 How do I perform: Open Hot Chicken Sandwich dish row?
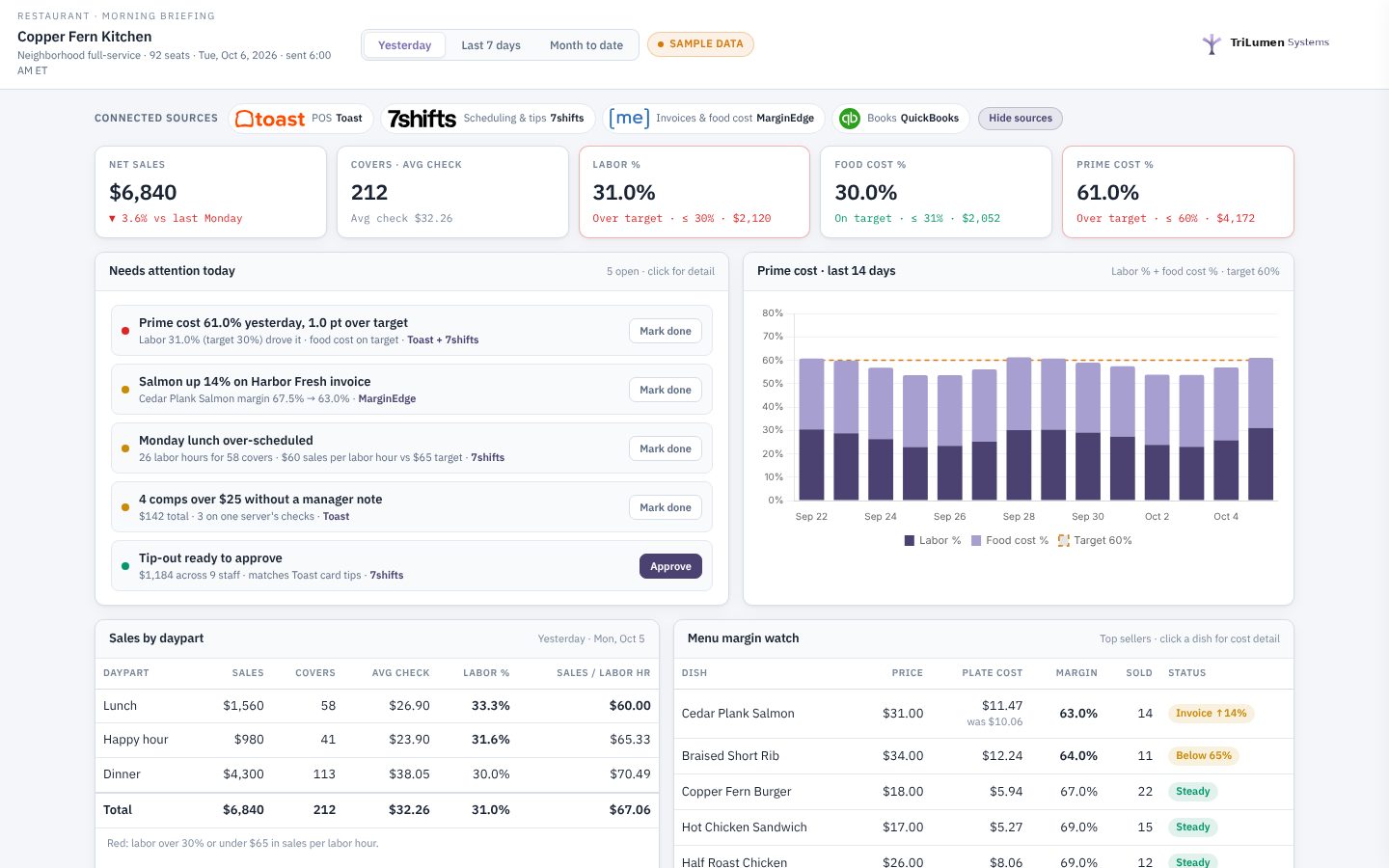[984, 827]
